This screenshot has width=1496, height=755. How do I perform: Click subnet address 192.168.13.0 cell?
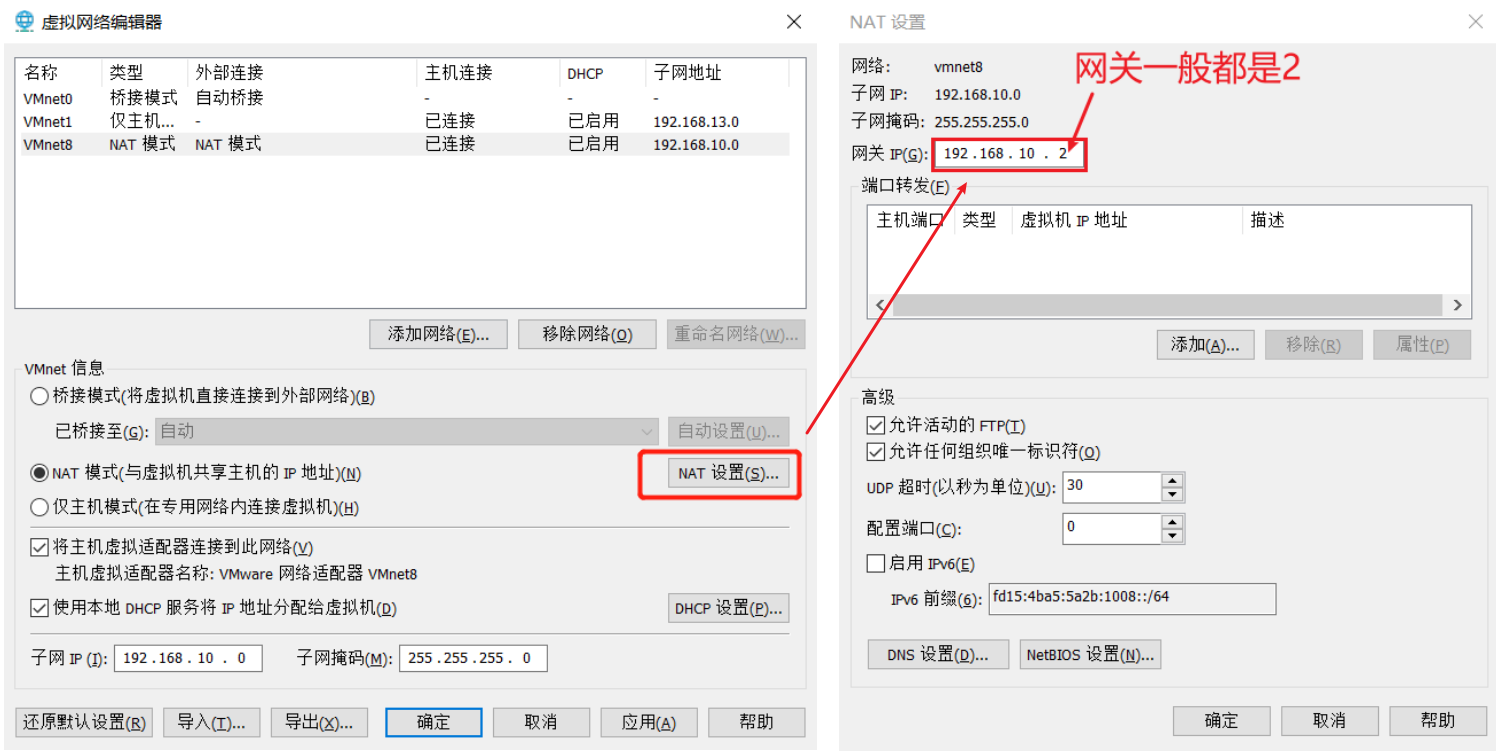(x=696, y=122)
